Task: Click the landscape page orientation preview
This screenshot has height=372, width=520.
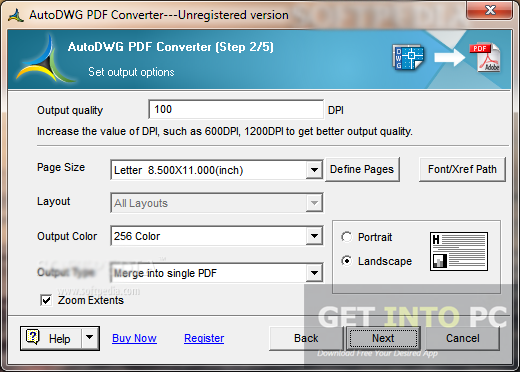Action: (x=459, y=251)
